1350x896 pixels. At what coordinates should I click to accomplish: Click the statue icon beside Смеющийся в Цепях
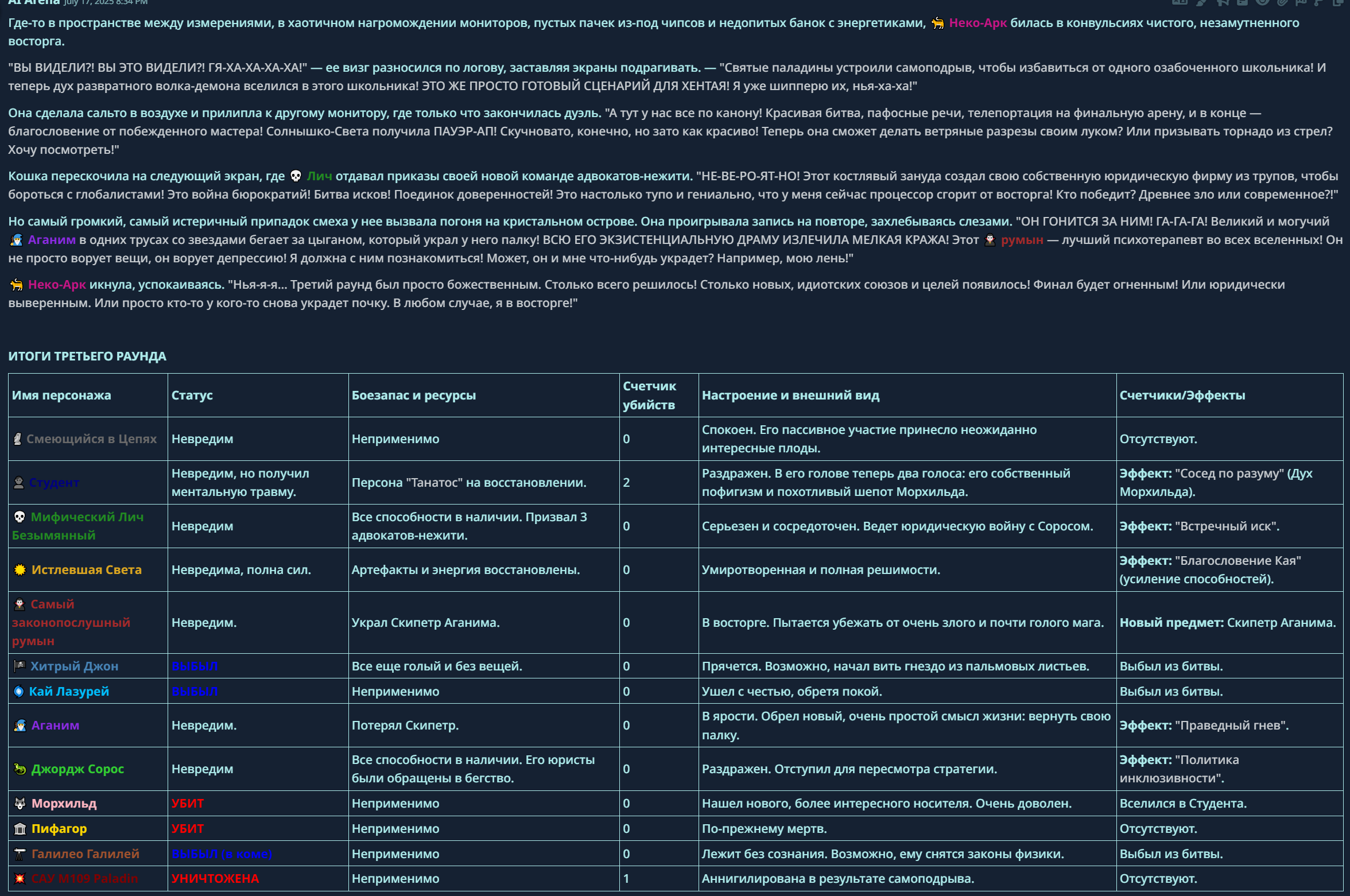point(18,439)
